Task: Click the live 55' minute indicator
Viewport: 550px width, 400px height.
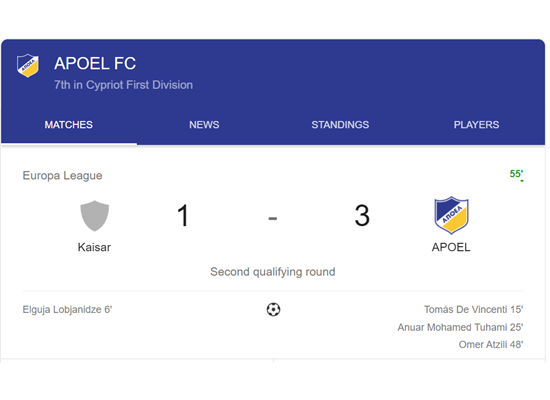Action: pos(516,174)
